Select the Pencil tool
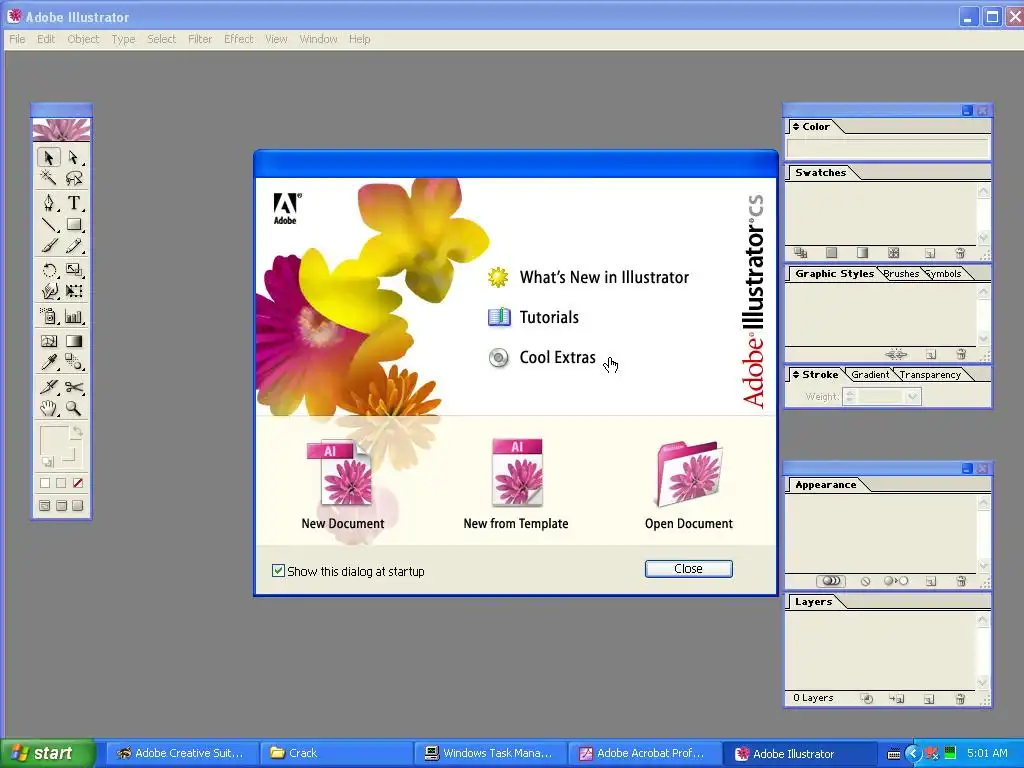The image size is (1024, 768). pos(73,246)
